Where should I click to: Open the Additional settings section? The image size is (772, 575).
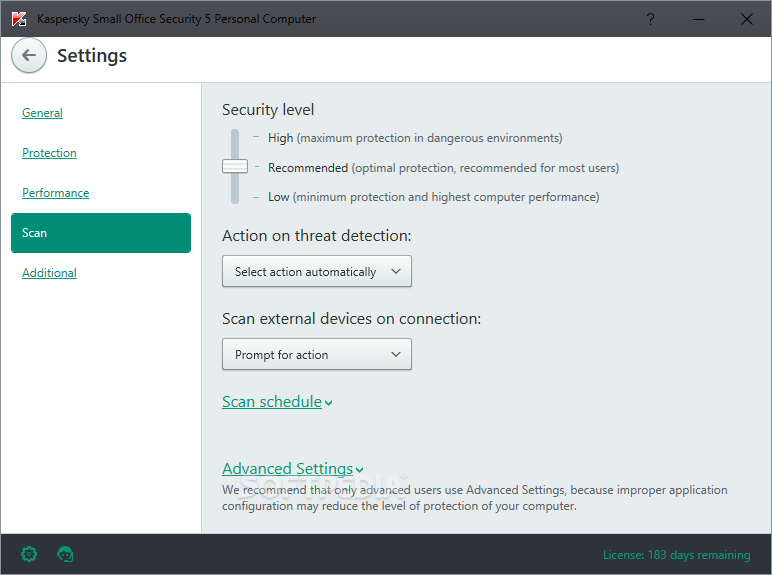coord(49,273)
